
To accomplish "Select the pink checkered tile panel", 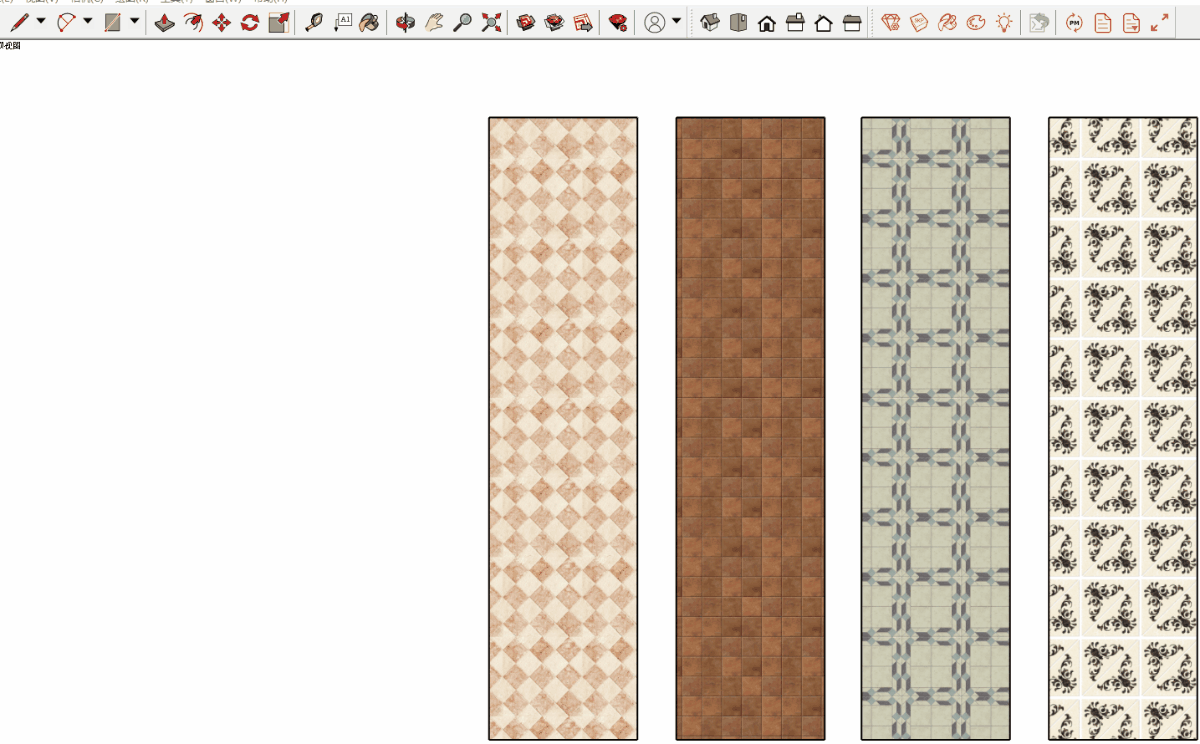I will click(563, 428).
